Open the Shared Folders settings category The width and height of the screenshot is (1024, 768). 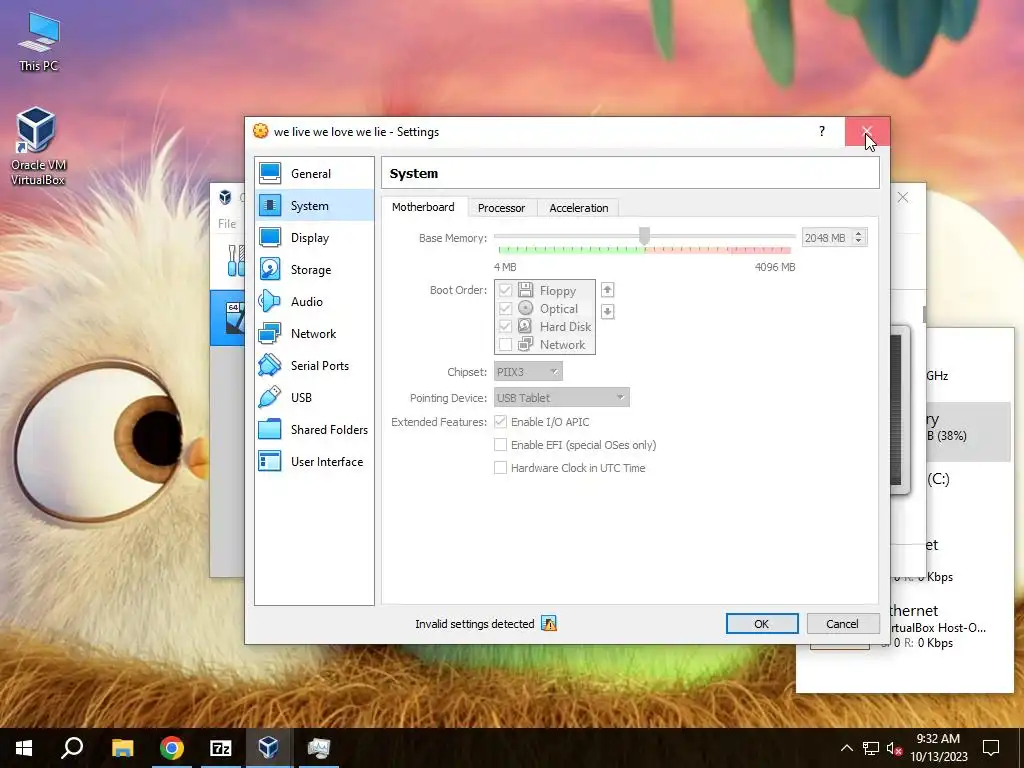pos(314,430)
